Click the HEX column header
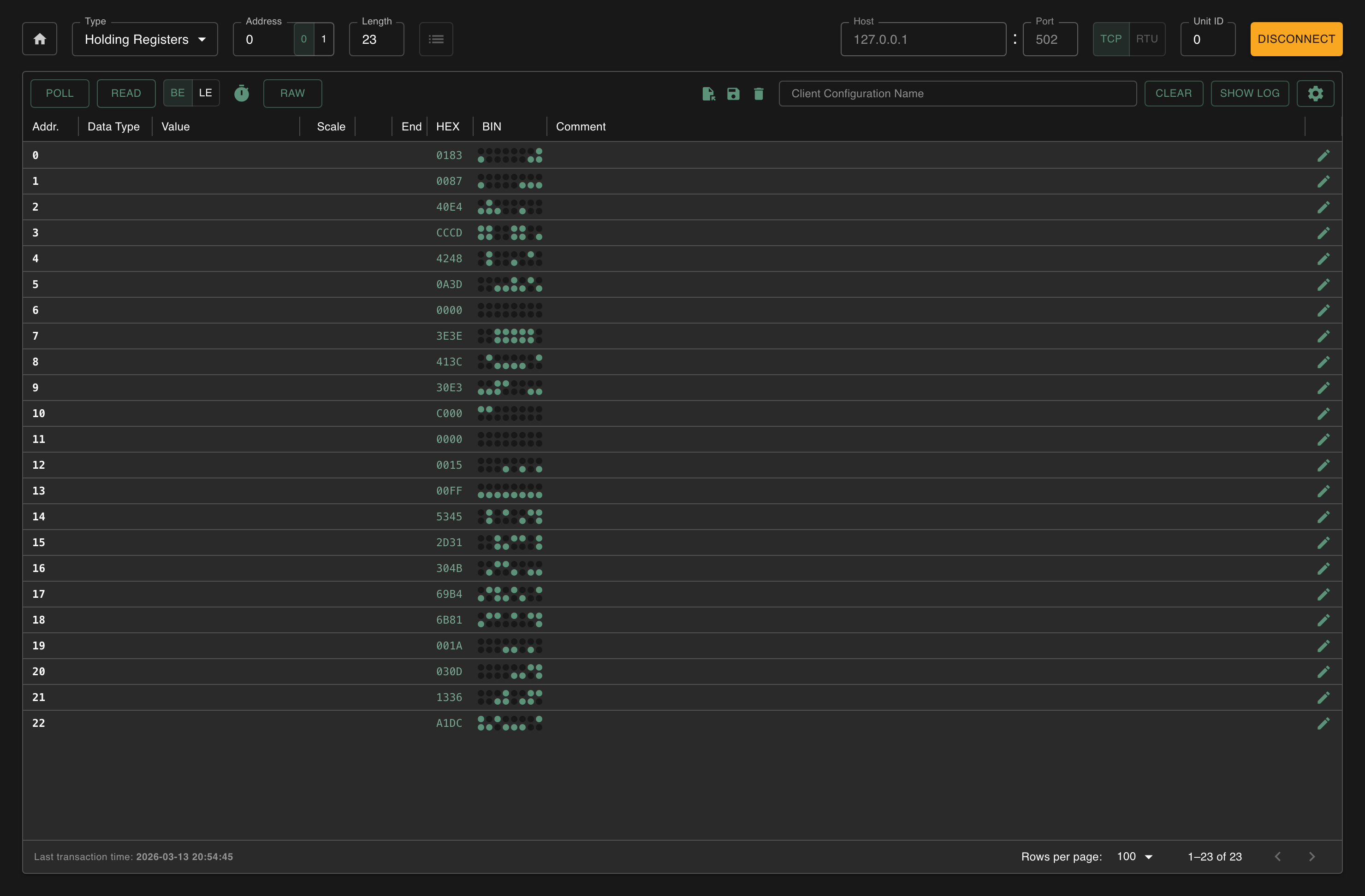The height and width of the screenshot is (896, 1365). pos(447,127)
